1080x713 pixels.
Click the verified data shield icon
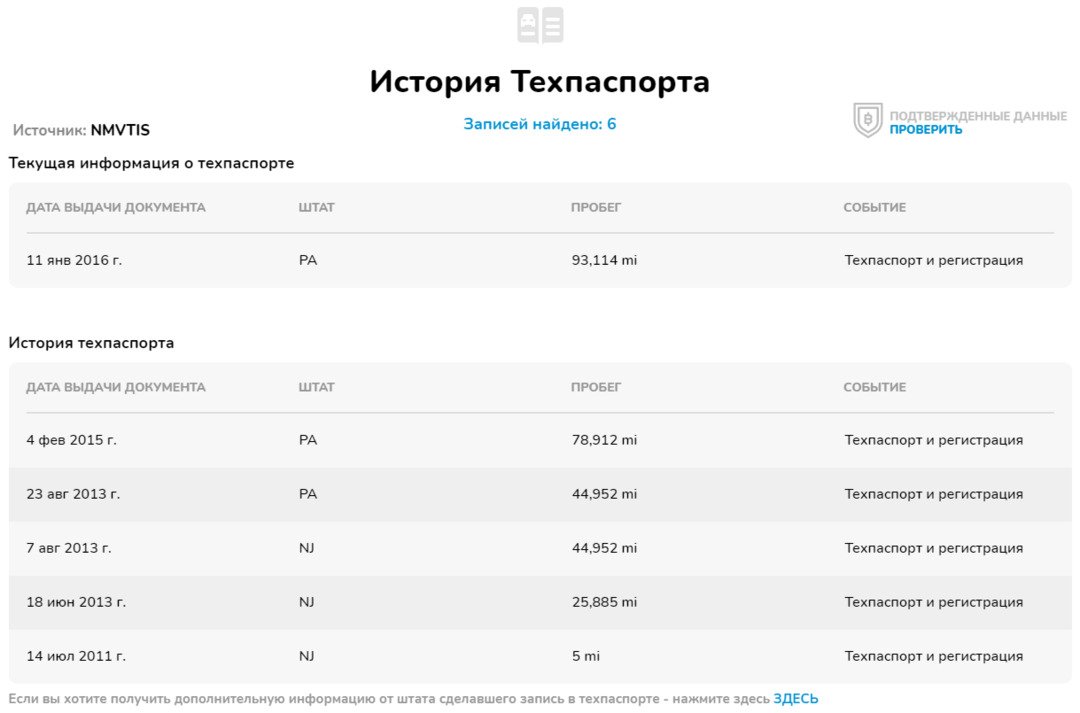[x=867, y=120]
